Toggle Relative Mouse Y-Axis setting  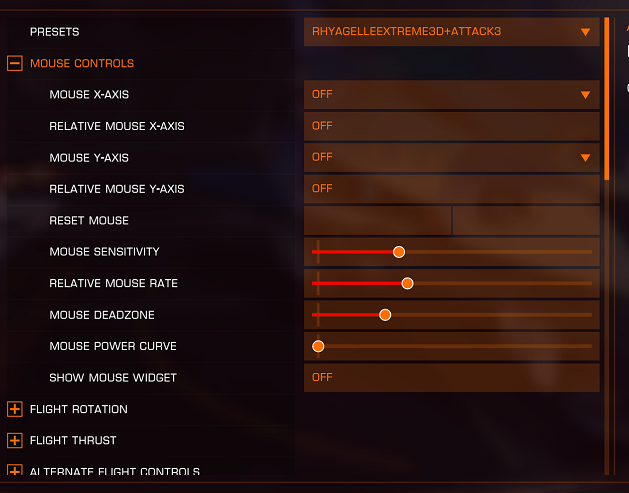tap(452, 189)
